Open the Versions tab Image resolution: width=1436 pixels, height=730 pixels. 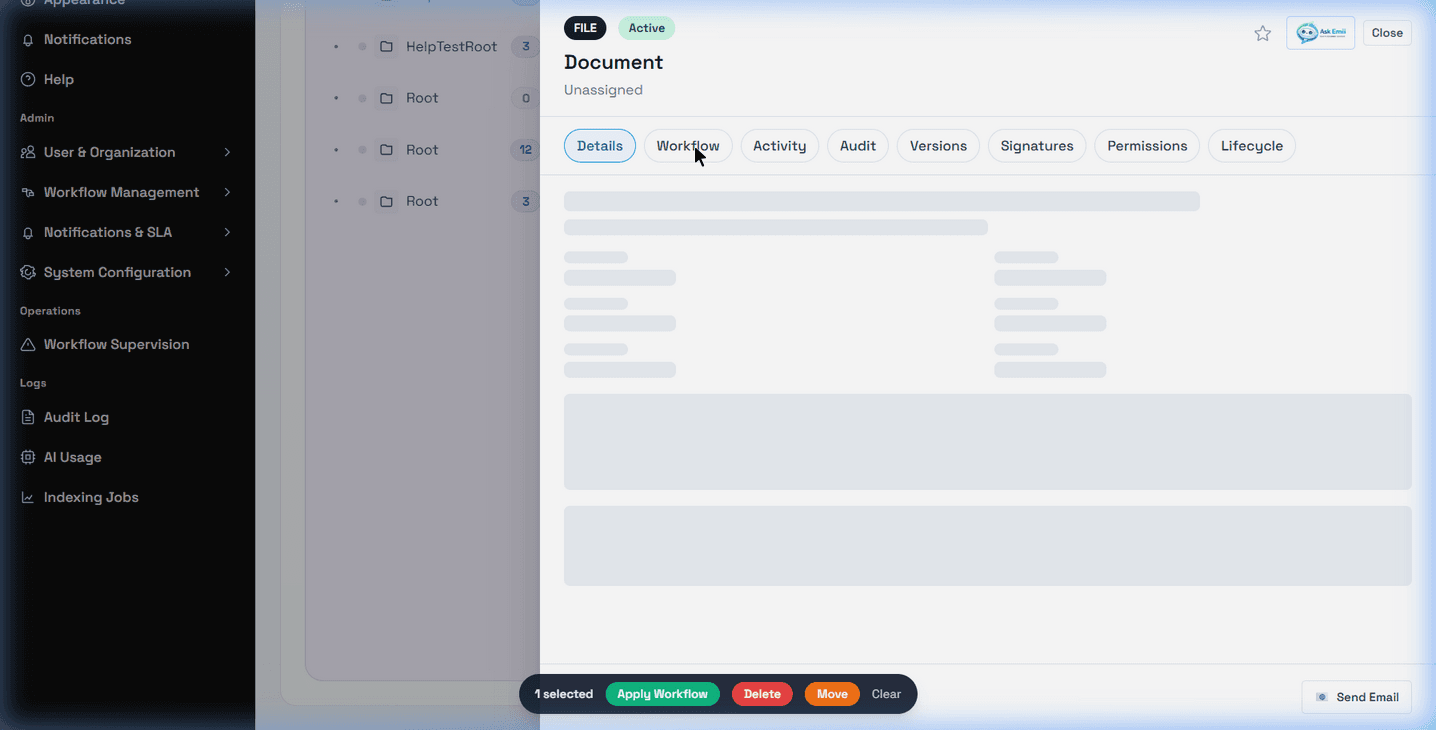(938, 146)
